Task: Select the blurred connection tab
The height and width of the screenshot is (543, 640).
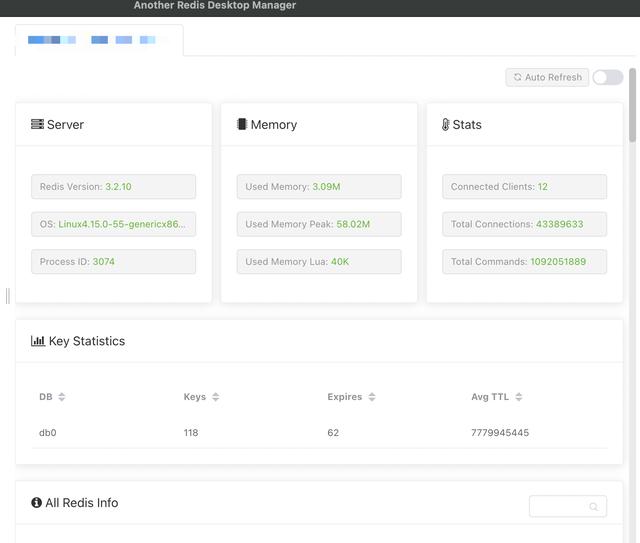Action: pos(99,40)
